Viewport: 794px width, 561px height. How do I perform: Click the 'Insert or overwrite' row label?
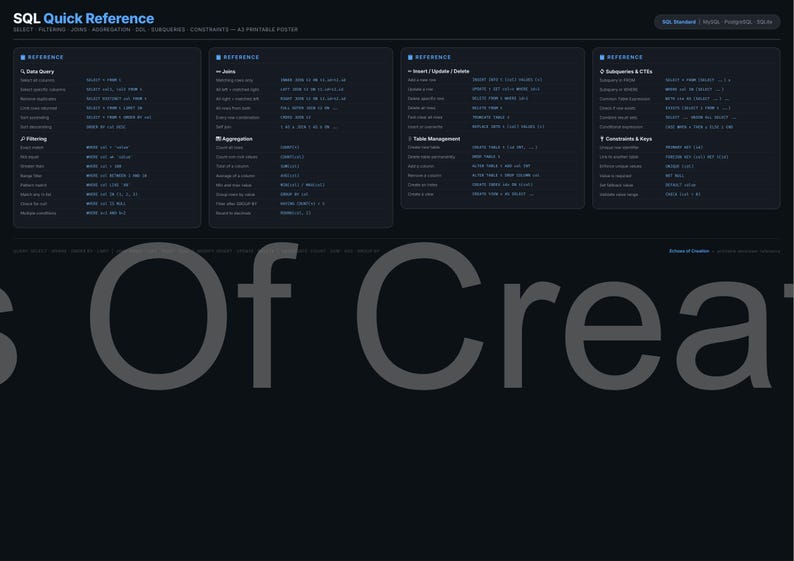[425, 127]
